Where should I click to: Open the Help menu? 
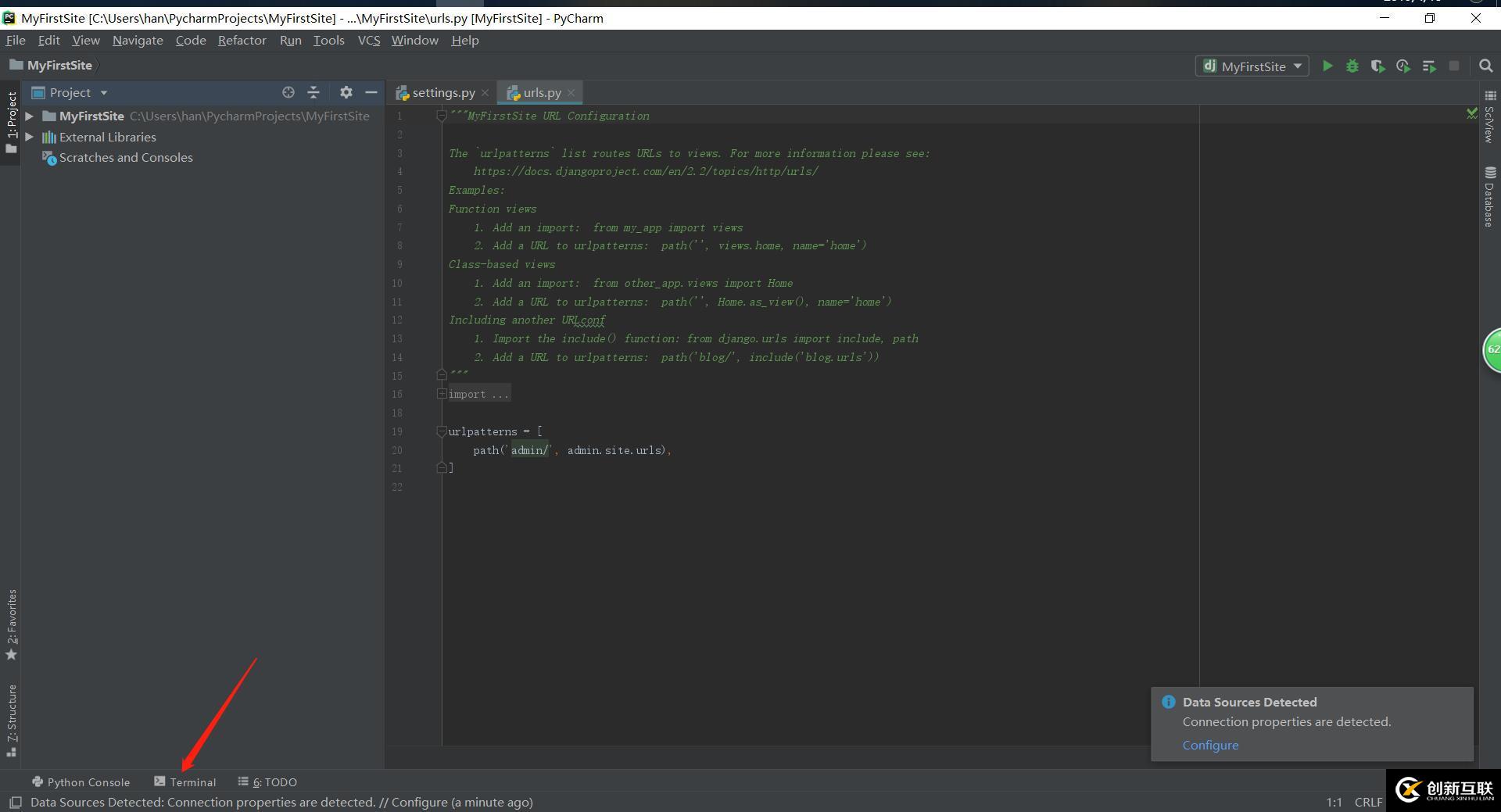click(465, 41)
